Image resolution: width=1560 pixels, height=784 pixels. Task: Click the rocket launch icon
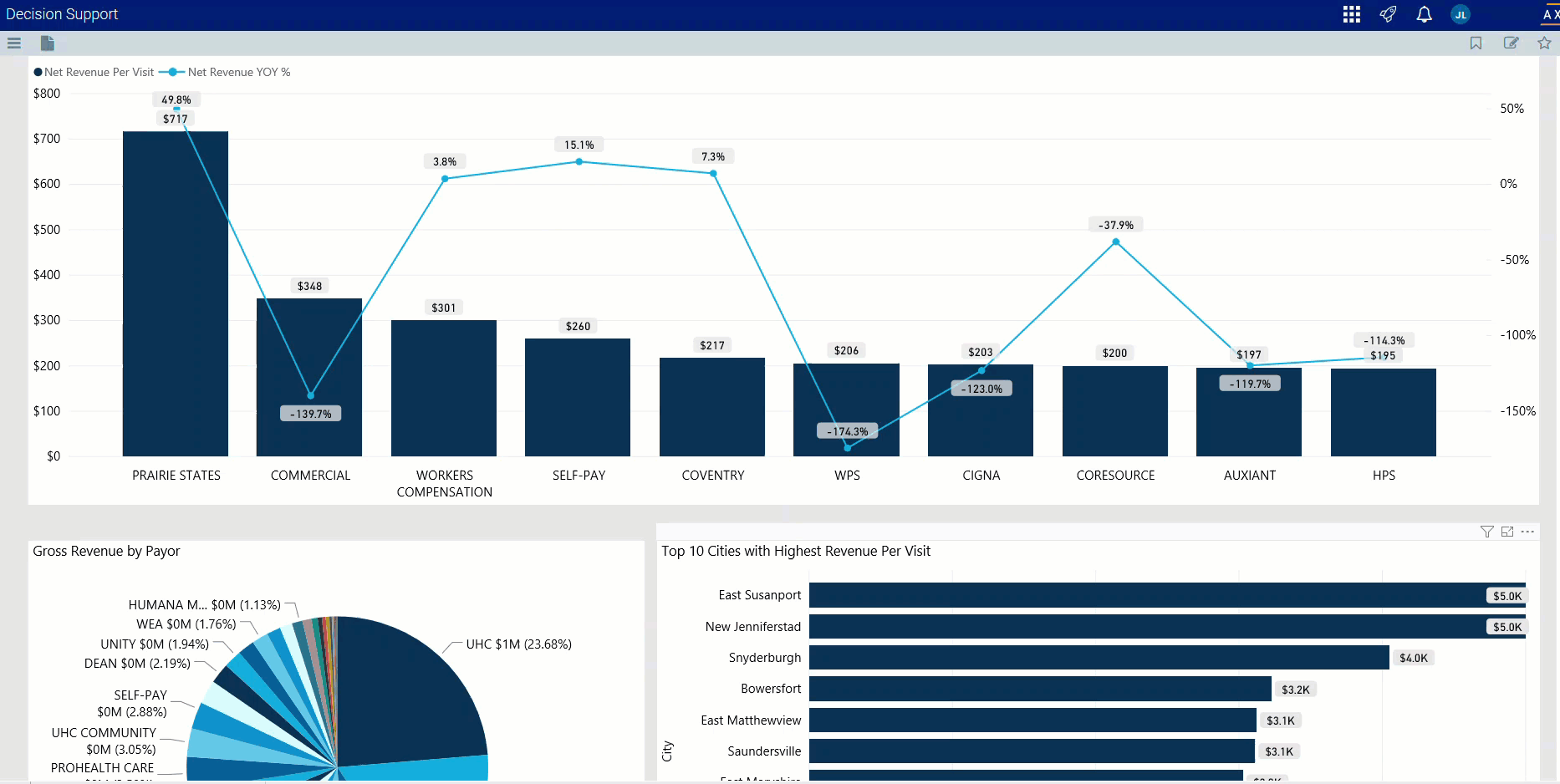tap(1388, 14)
